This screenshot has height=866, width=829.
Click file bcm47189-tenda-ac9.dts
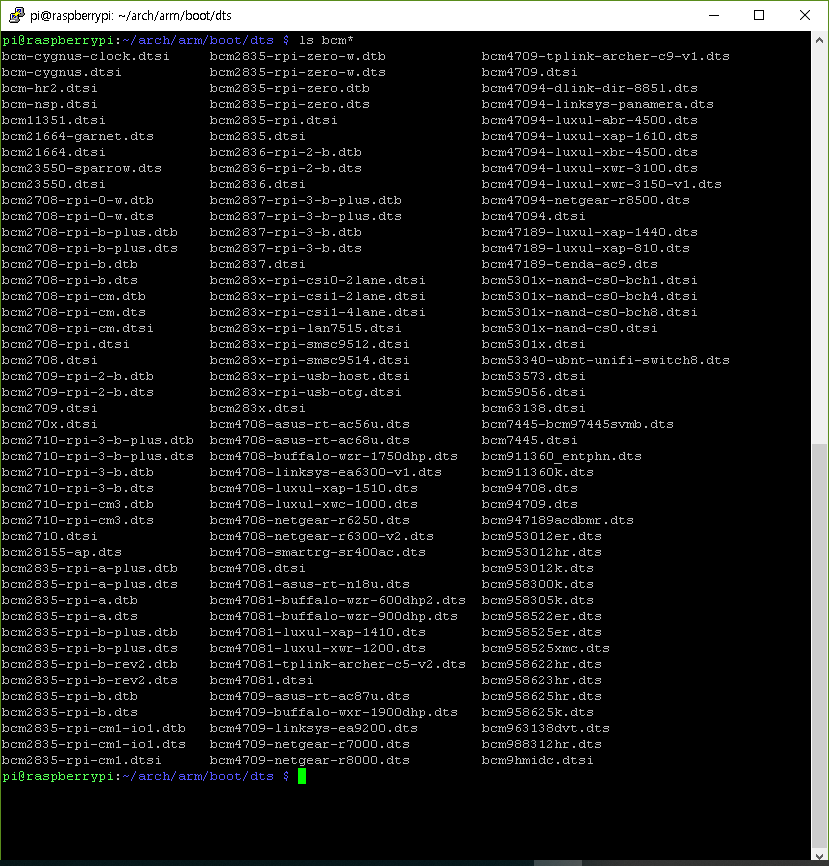(570, 265)
